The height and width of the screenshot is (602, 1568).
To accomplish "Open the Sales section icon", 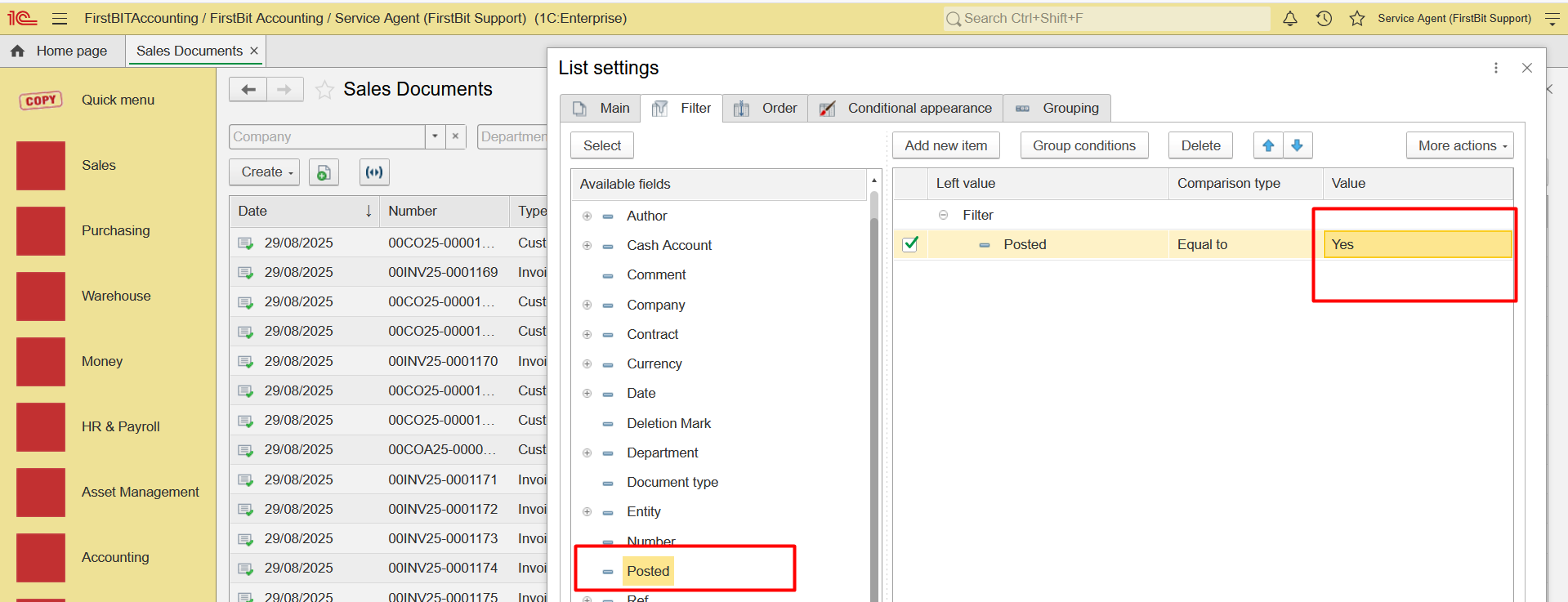I will click(x=41, y=166).
